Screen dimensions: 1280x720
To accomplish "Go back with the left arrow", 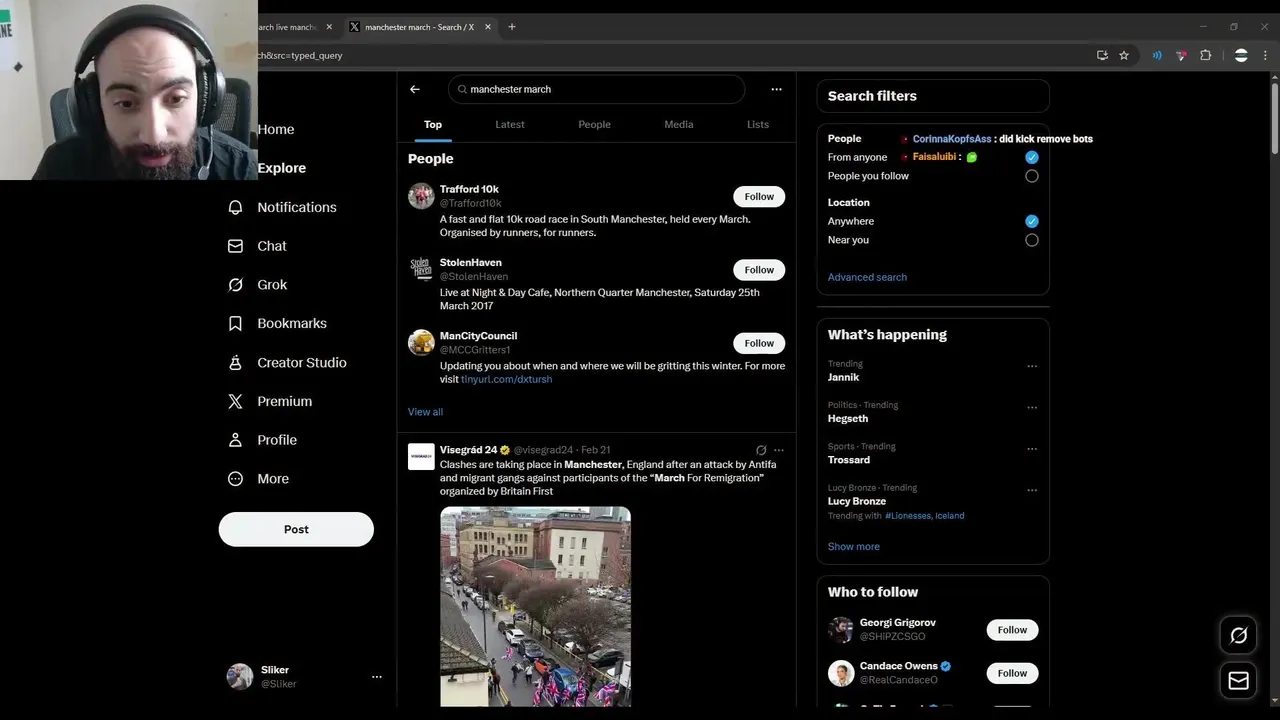I will coord(414,89).
